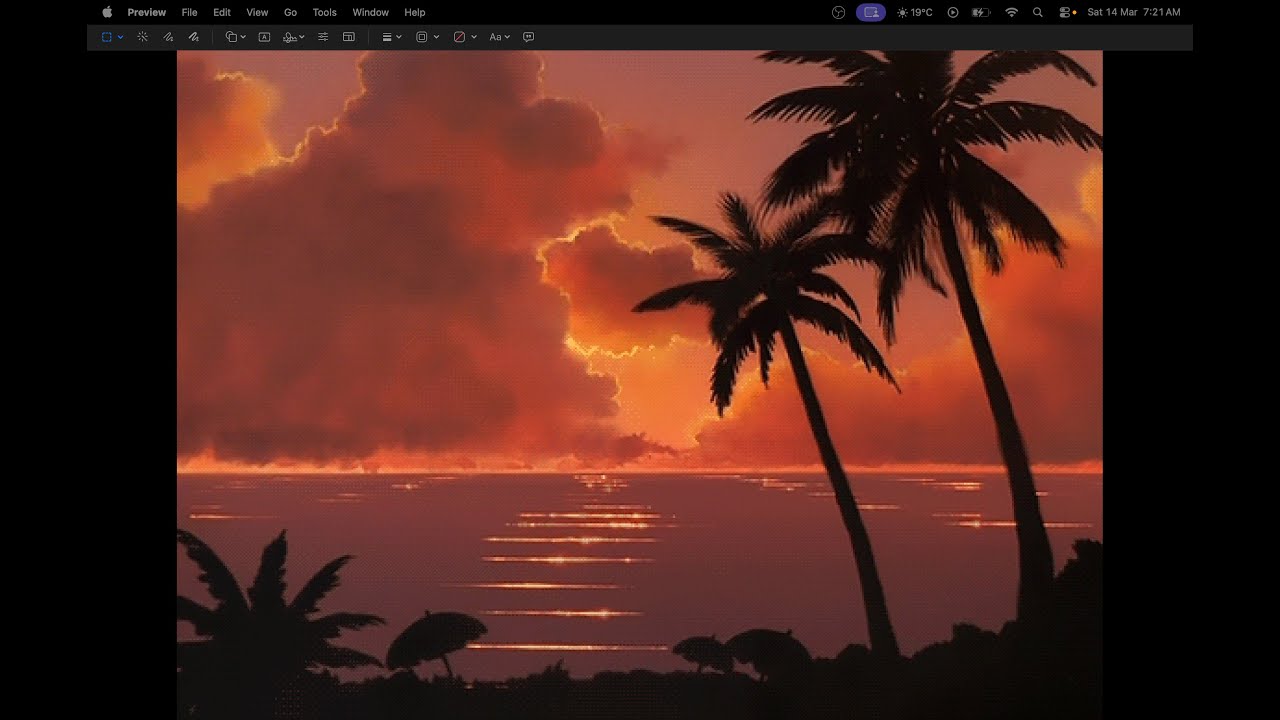
Task: Open the Tools menu
Action: click(x=325, y=12)
